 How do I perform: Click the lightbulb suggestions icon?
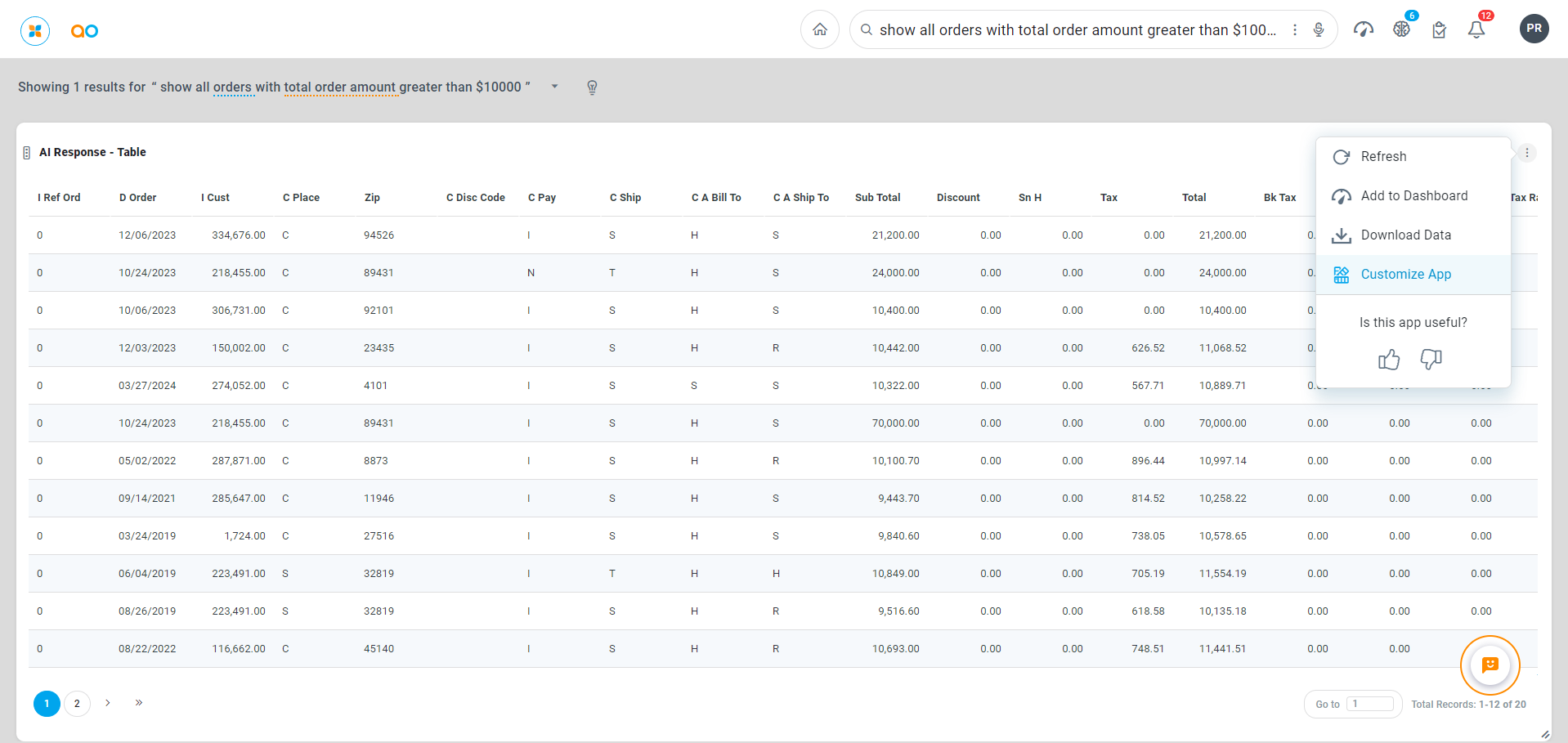coord(592,87)
